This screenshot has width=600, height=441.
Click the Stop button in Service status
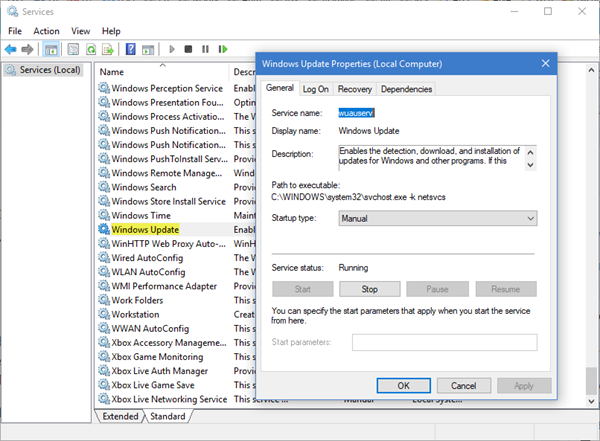tap(369, 289)
